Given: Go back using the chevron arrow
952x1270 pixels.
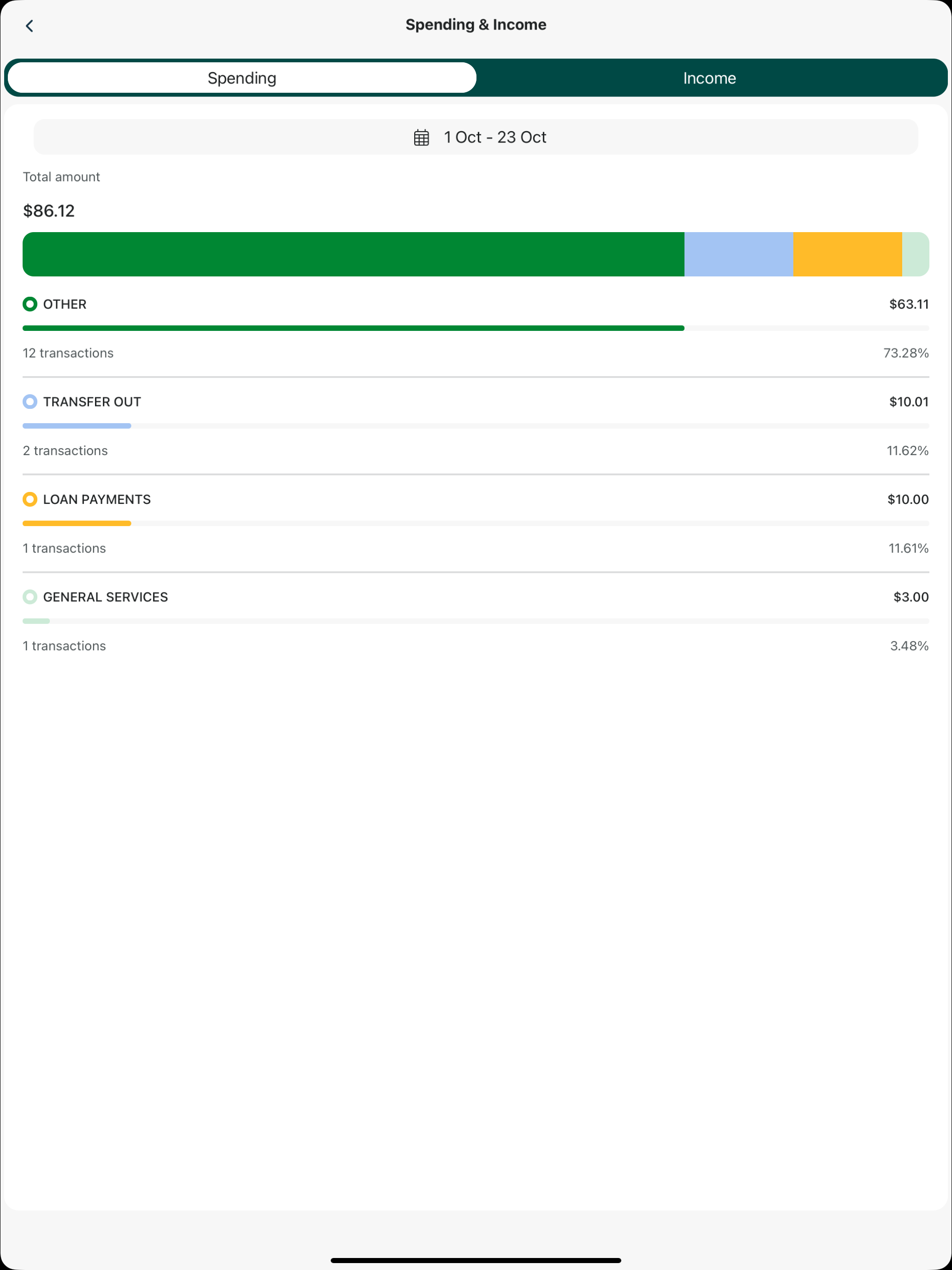Looking at the screenshot, I should point(29,26).
